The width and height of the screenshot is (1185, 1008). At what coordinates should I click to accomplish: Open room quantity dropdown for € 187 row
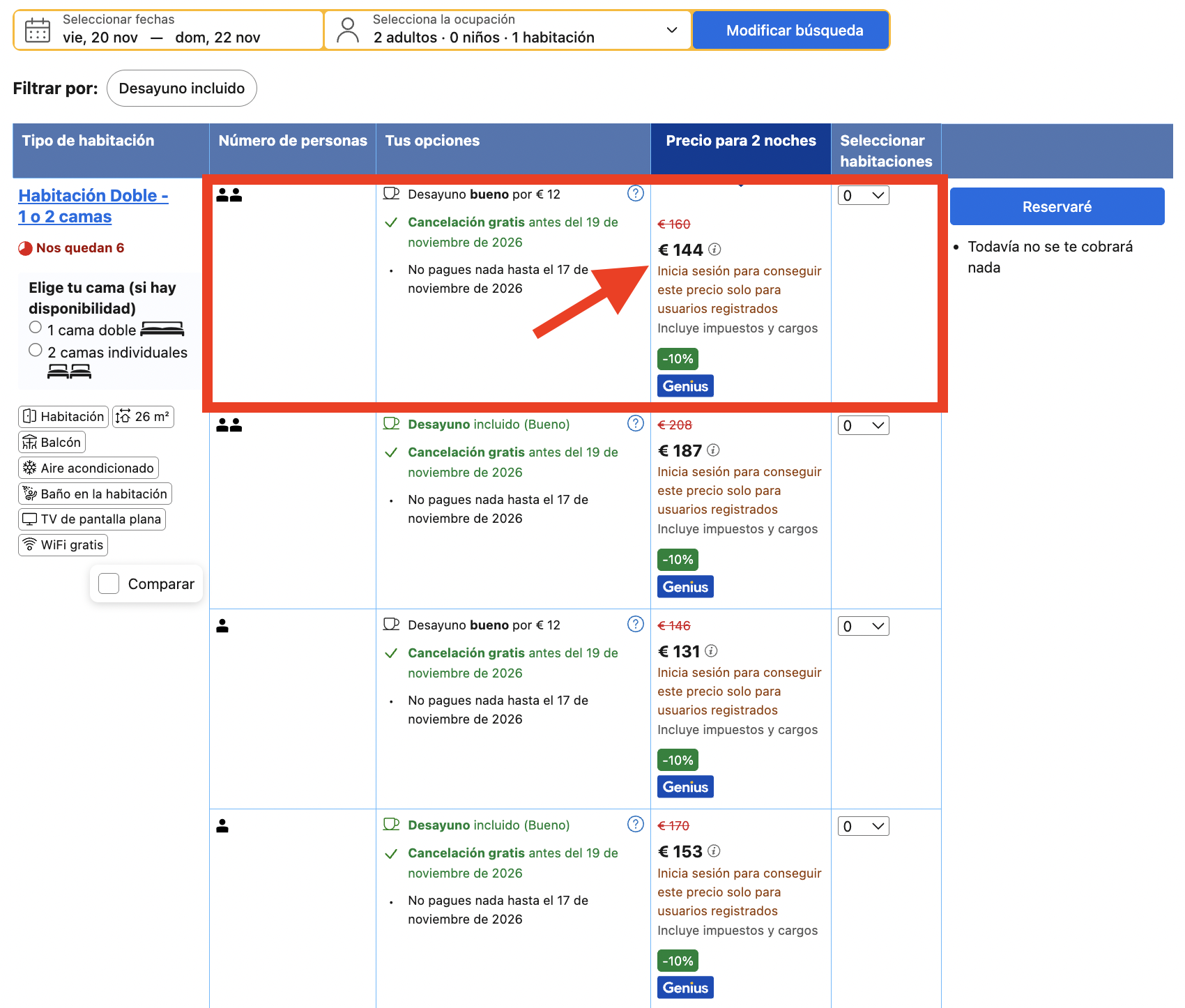pos(863,425)
